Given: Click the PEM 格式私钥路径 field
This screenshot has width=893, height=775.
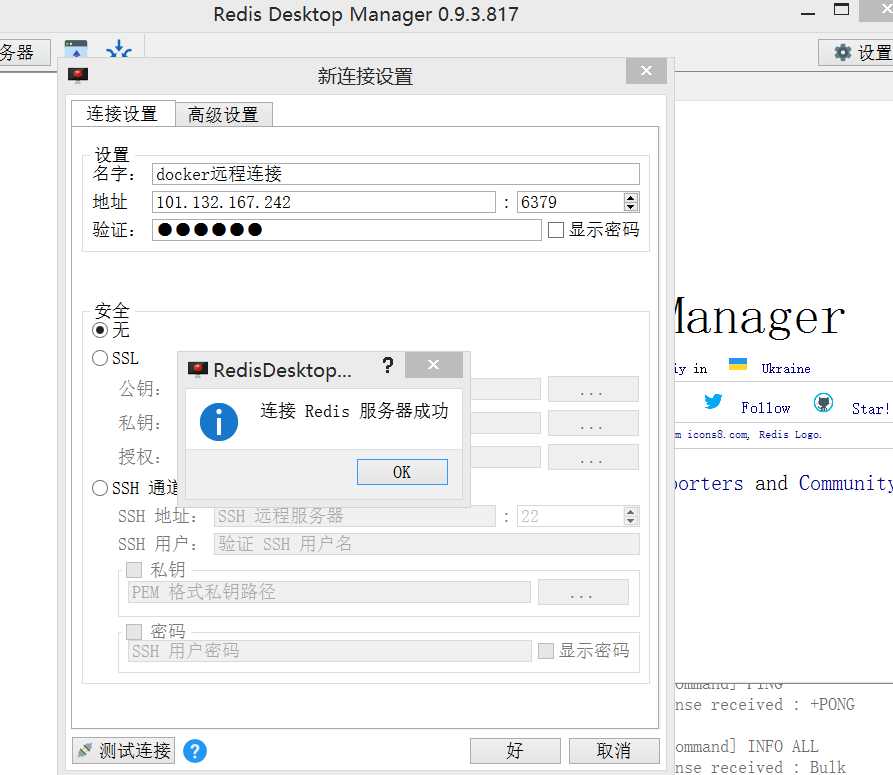Looking at the screenshot, I should coord(329,592).
